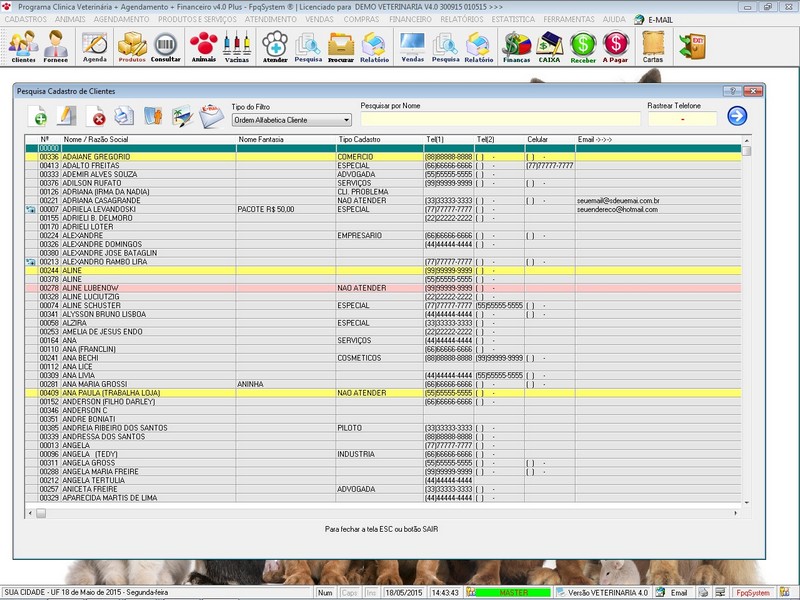Open the Fornece suppliers icon

56,46
